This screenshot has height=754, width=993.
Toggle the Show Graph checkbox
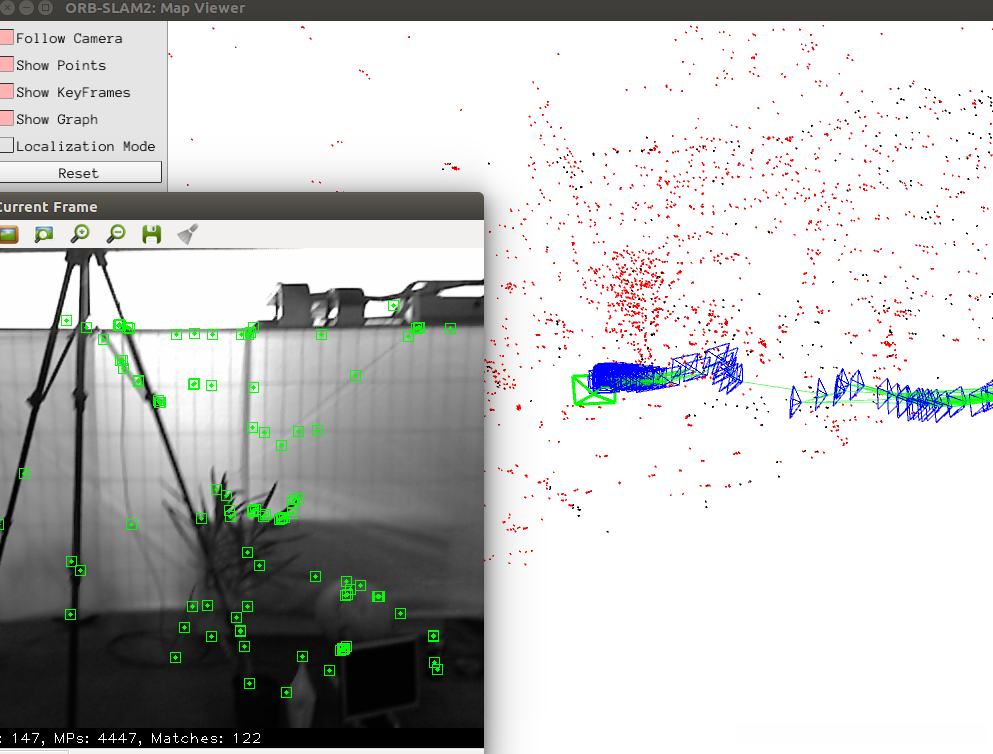tap(7, 119)
